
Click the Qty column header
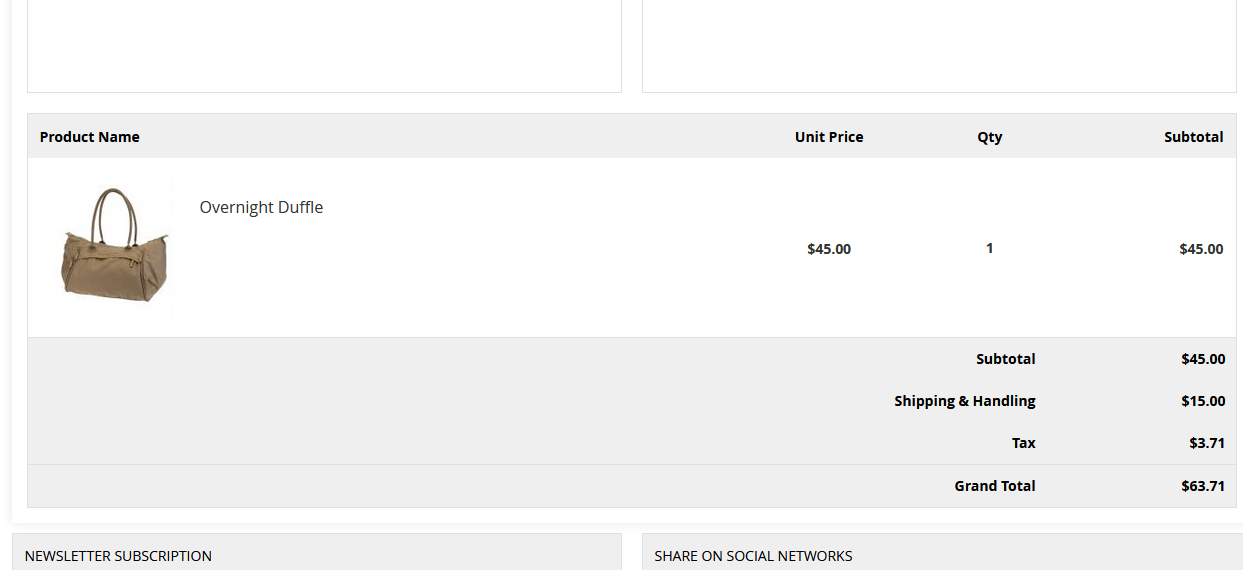pyautogui.click(x=989, y=137)
